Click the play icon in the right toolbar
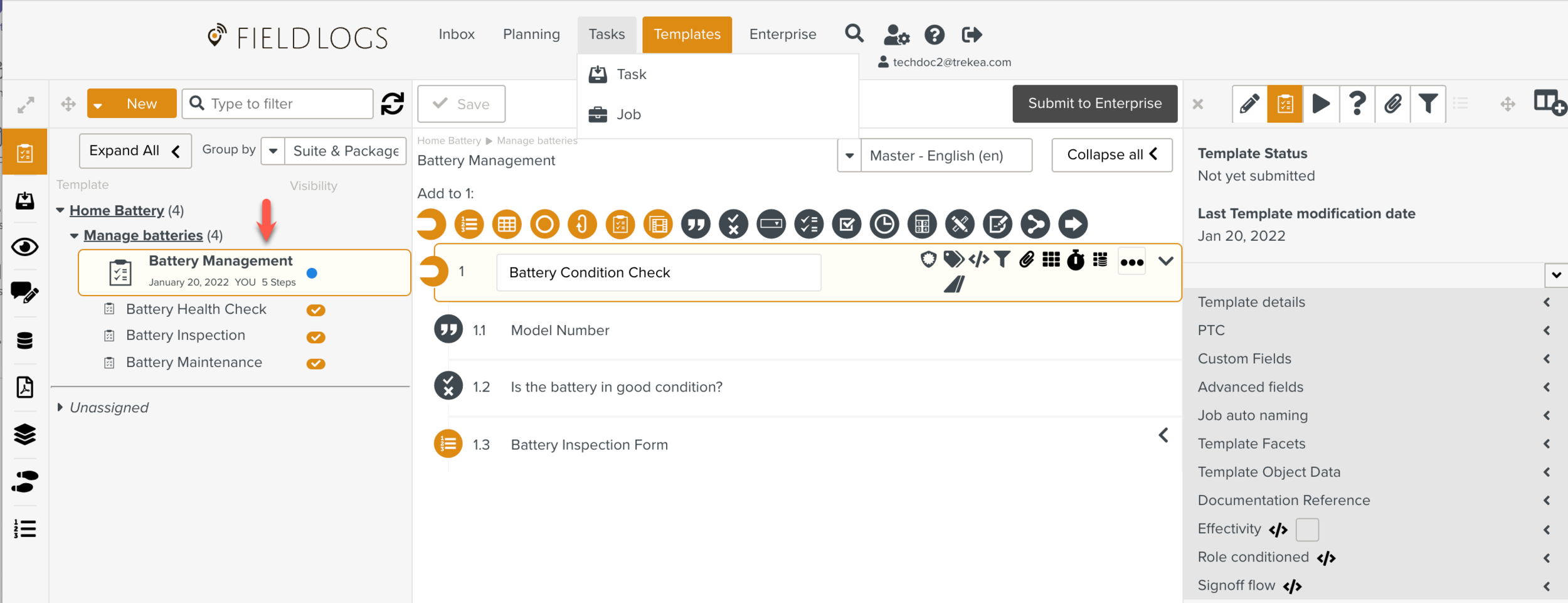The height and width of the screenshot is (603, 1568). point(1320,104)
